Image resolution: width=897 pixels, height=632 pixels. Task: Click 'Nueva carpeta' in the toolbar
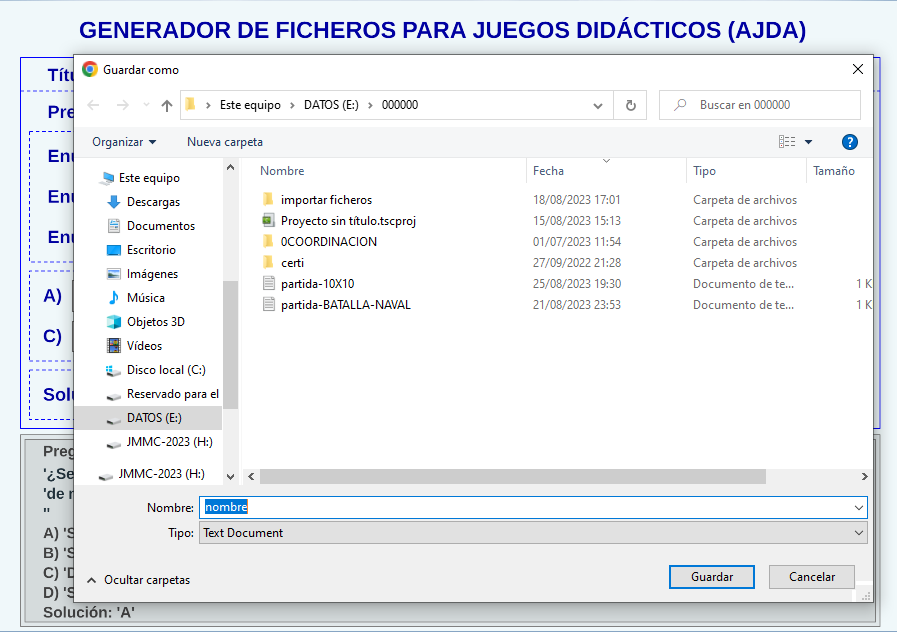click(x=225, y=142)
